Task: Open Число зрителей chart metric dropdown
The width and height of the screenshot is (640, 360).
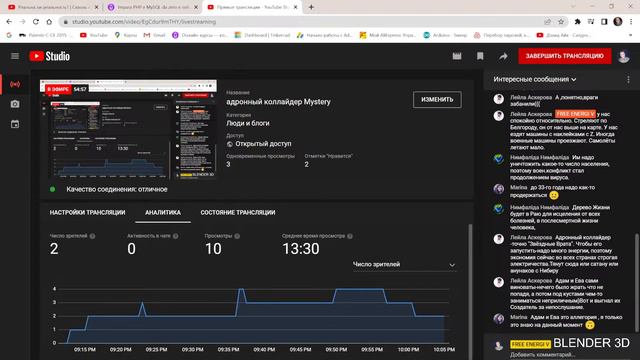Action: click(x=404, y=264)
